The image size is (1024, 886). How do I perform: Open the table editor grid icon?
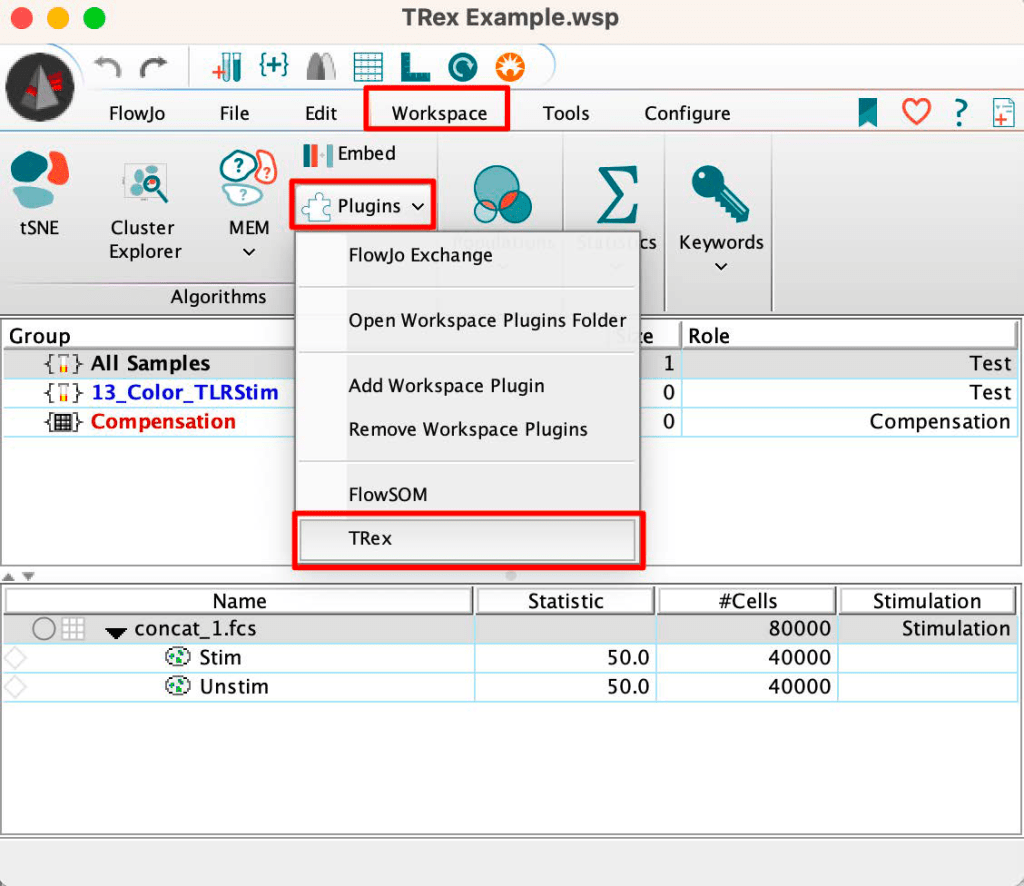(368, 67)
